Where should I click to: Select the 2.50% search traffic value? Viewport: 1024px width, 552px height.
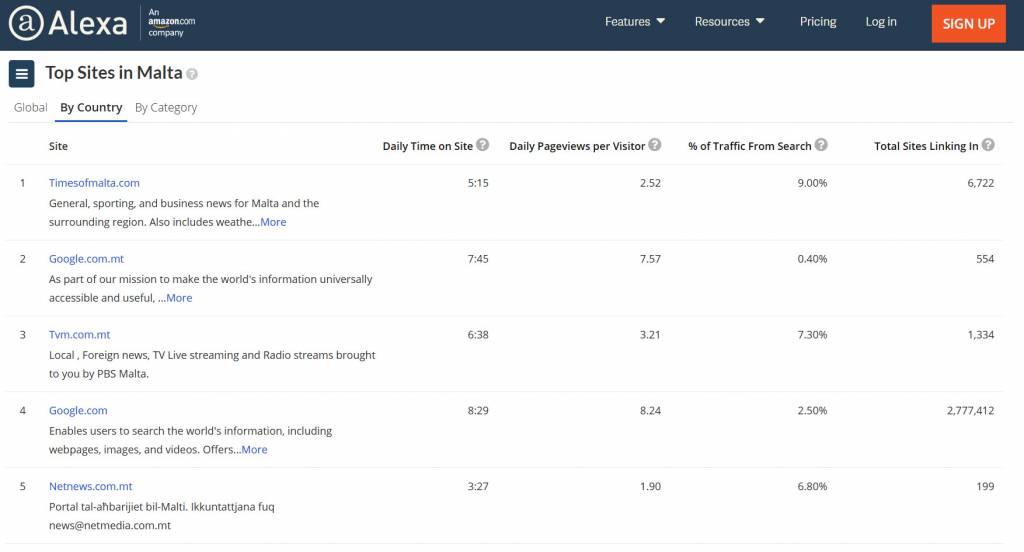pos(812,410)
